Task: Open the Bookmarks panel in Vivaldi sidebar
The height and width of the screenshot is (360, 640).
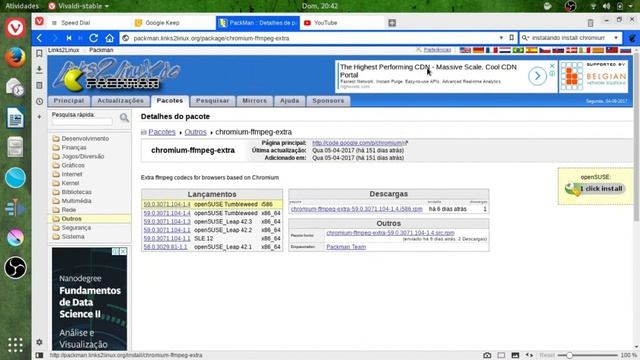Action: coord(39,53)
